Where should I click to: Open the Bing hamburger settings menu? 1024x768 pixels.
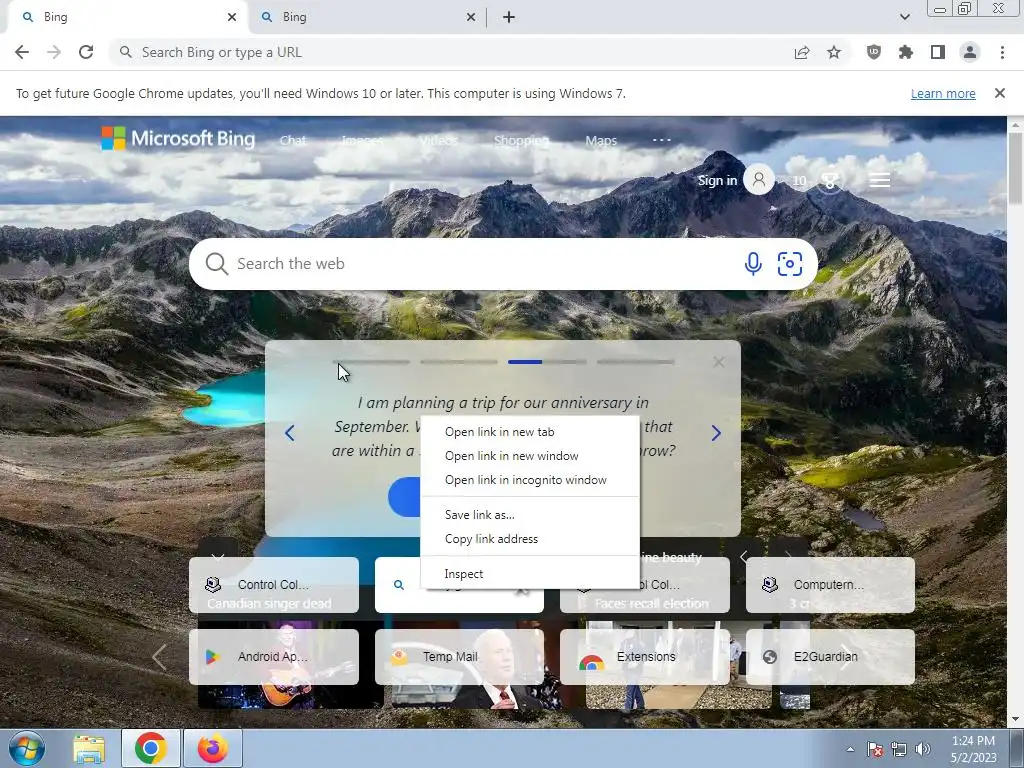coord(880,180)
